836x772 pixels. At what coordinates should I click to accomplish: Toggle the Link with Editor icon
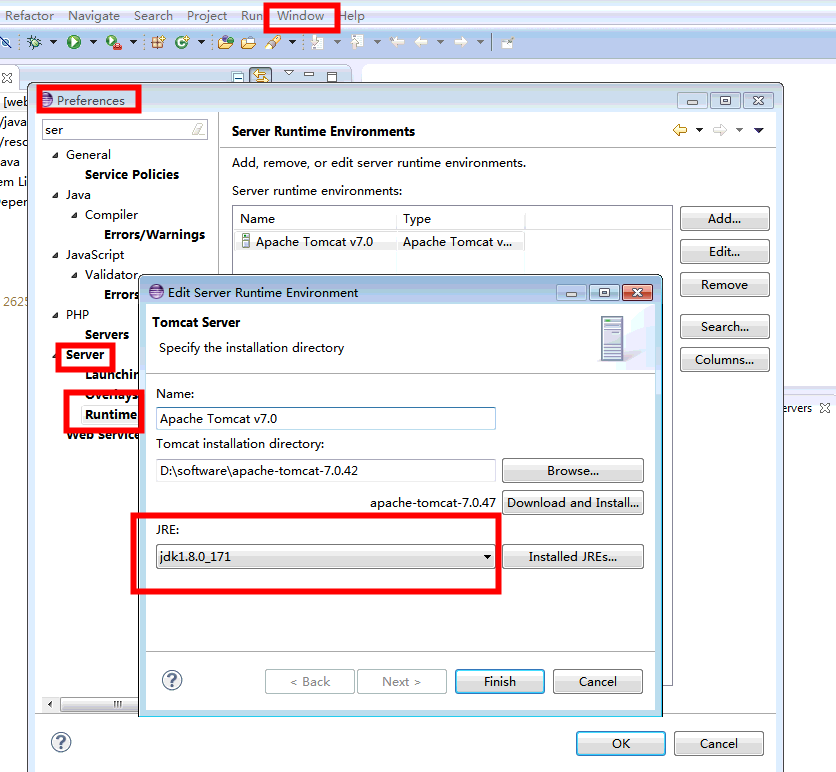click(261, 75)
